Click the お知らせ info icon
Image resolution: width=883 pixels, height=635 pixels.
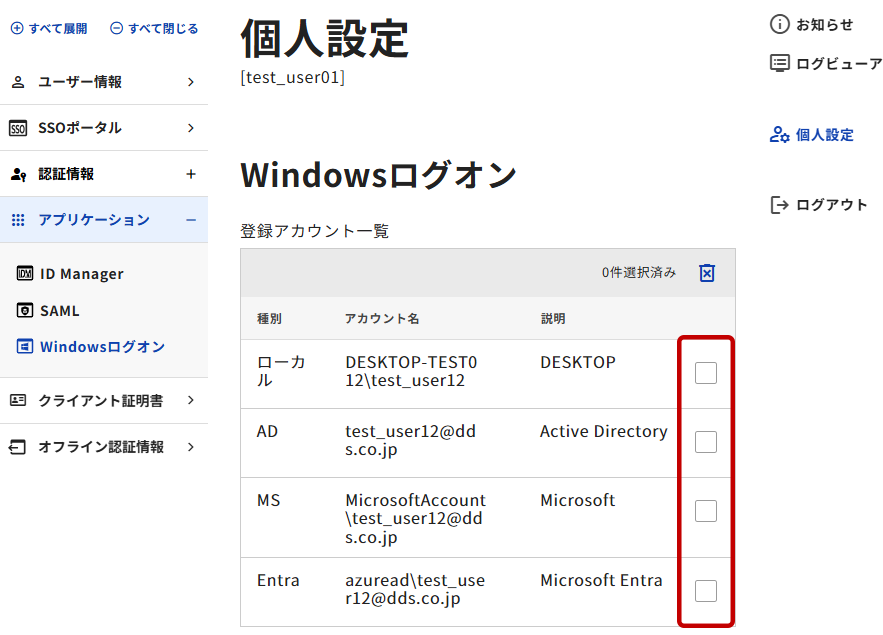780,24
